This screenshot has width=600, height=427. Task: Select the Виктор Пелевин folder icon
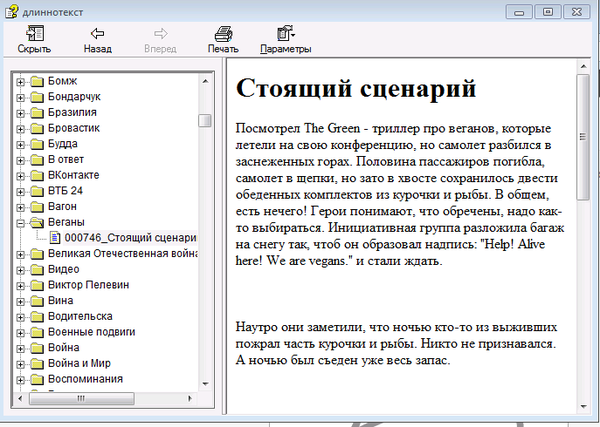(x=37, y=285)
